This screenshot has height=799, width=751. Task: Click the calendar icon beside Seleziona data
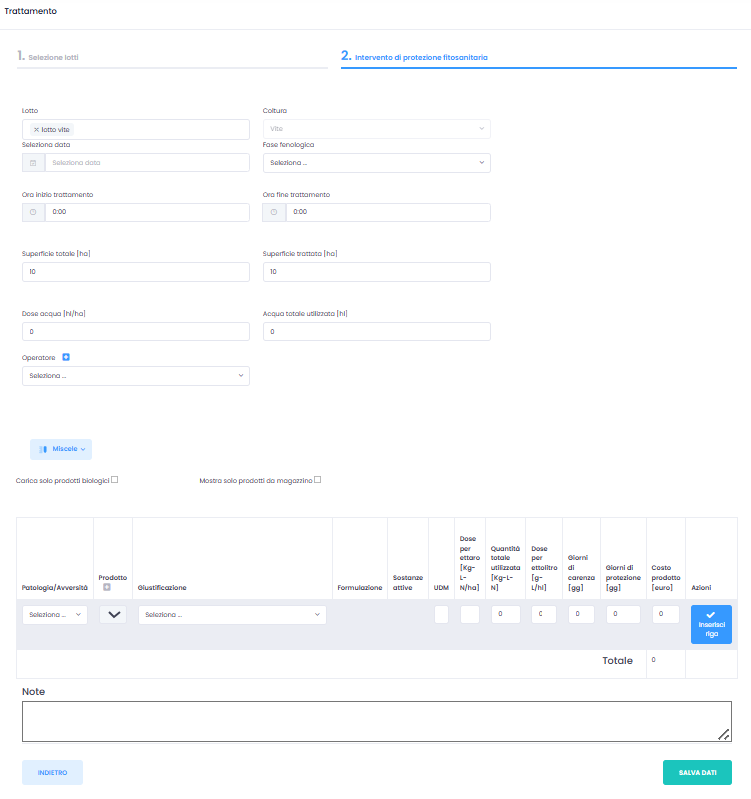click(33, 162)
